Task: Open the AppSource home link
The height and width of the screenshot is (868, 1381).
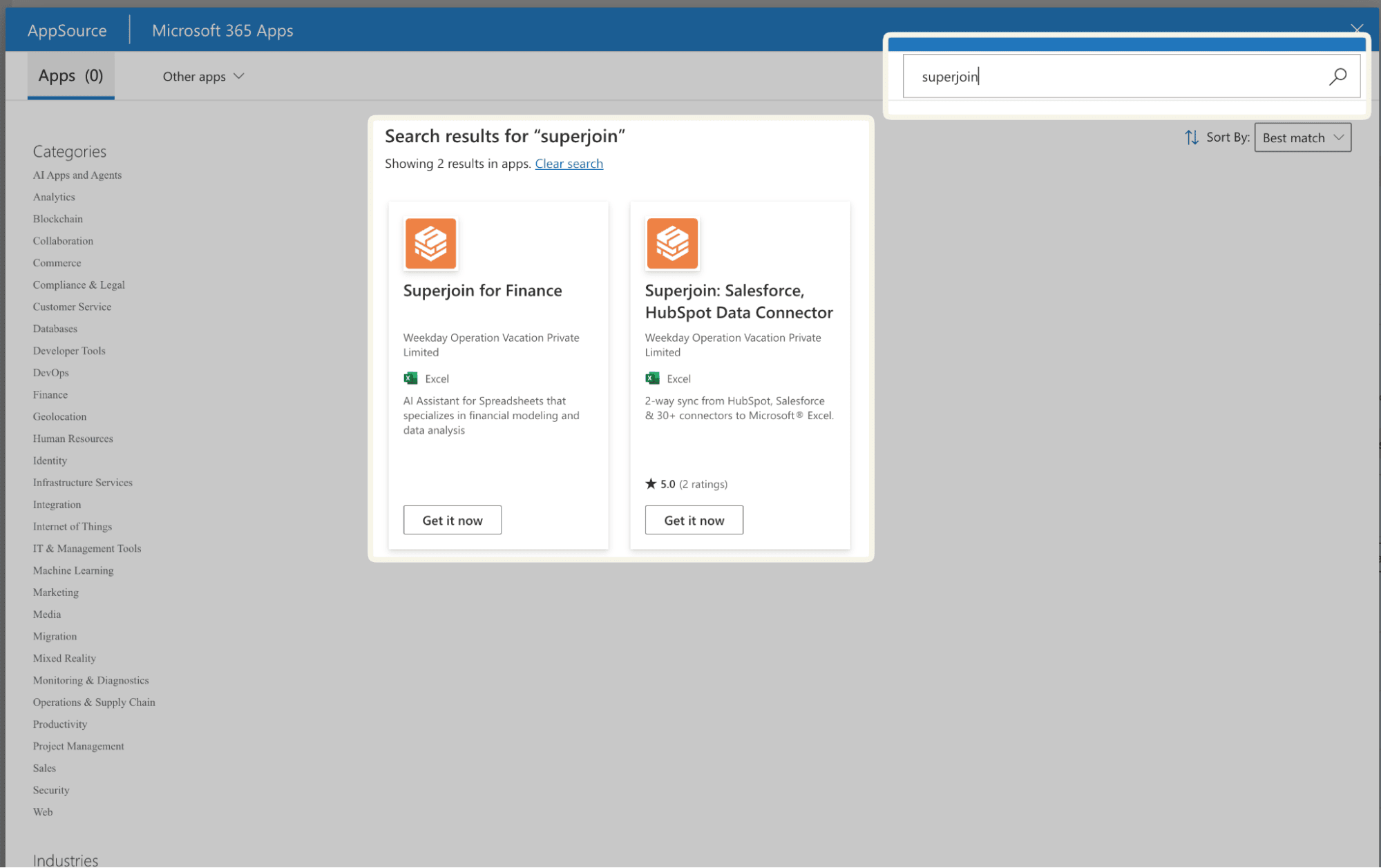Action: (67, 30)
